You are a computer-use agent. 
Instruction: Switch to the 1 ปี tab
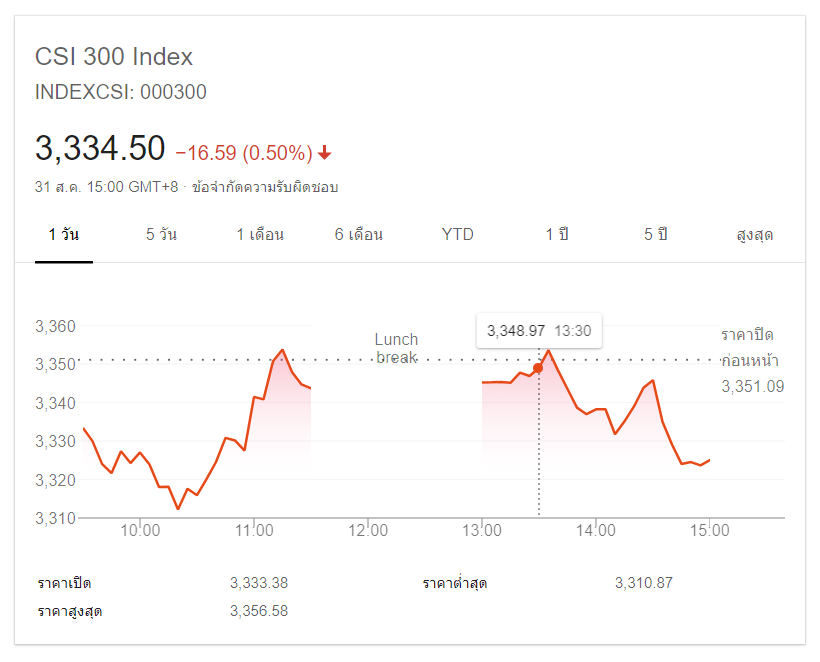[x=557, y=235]
